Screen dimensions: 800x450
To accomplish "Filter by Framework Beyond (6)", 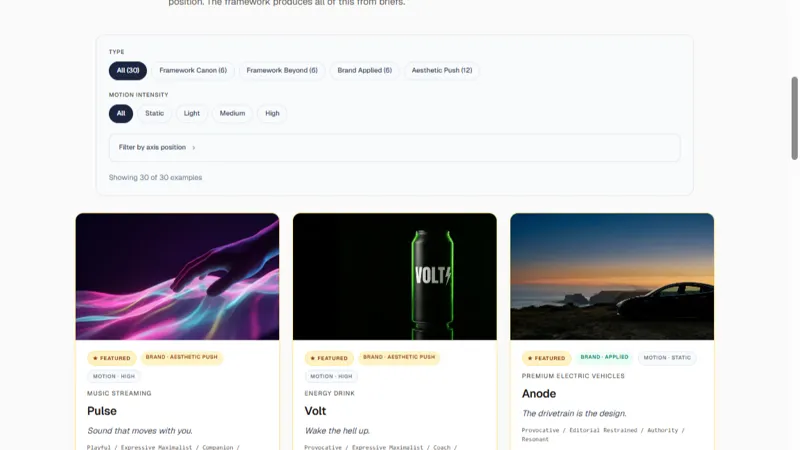I will coord(282,70).
